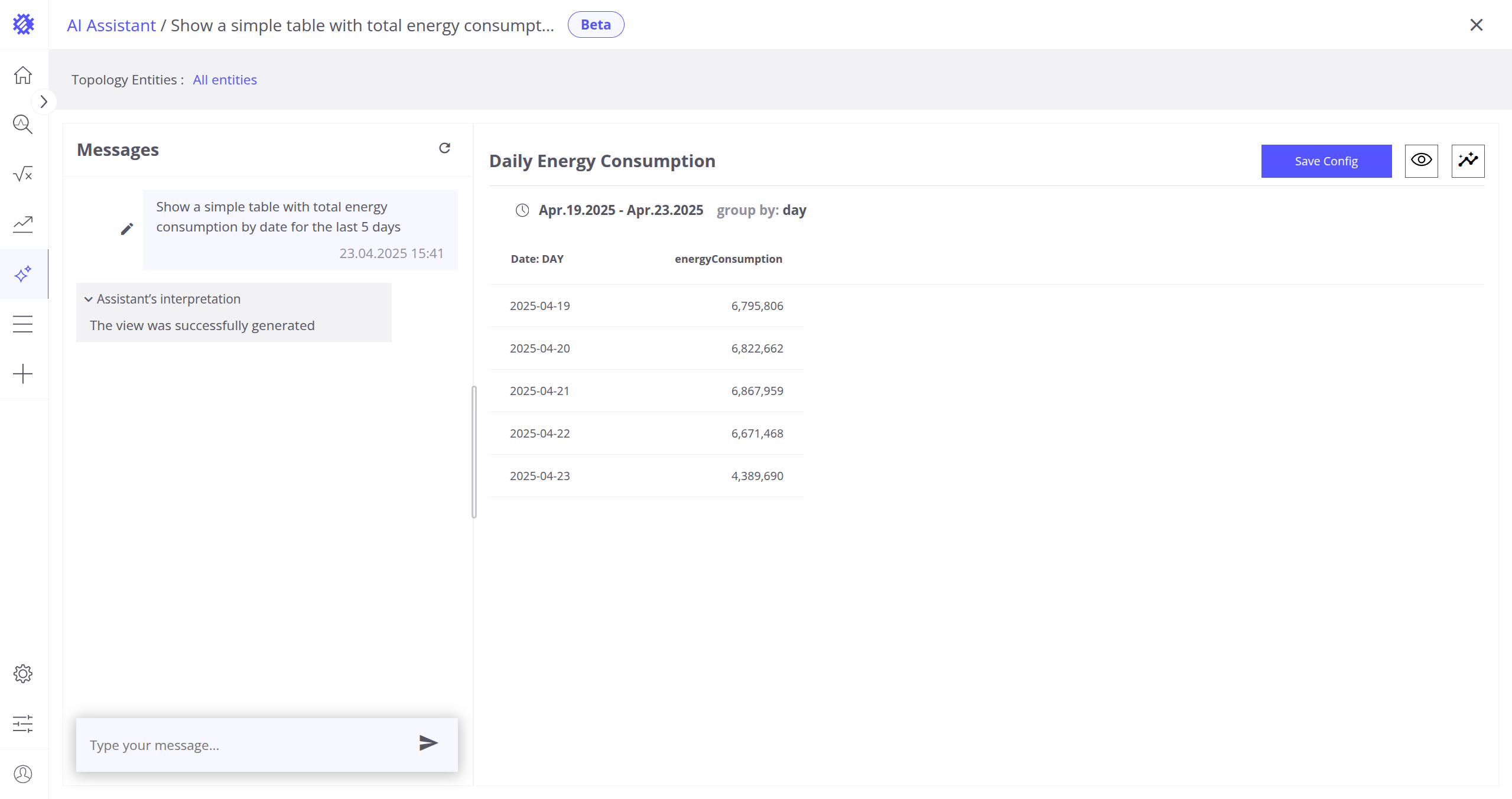Open the settings gear icon
The height and width of the screenshot is (799, 1512).
point(23,674)
